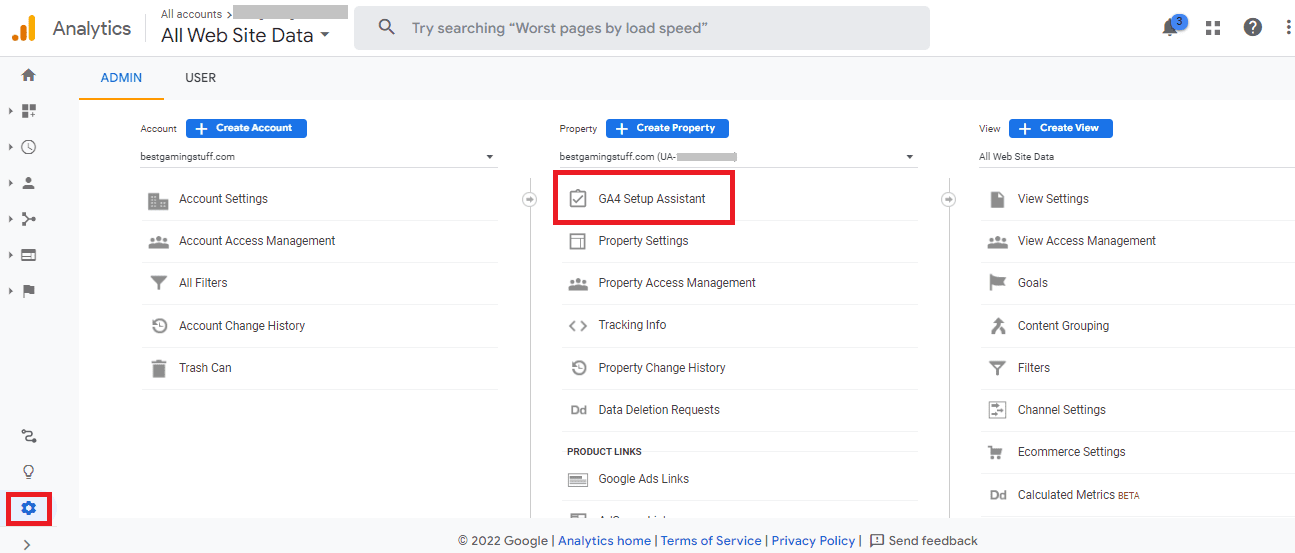Open the Help question mark icon
This screenshot has width=1295, height=553.
tap(1253, 28)
